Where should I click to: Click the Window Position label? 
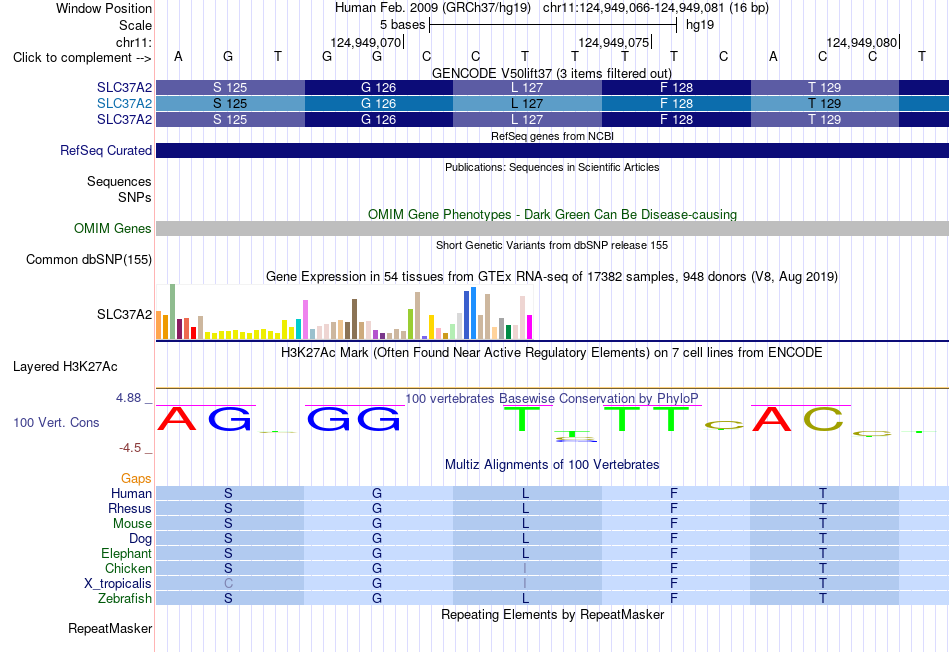[104, 8]
